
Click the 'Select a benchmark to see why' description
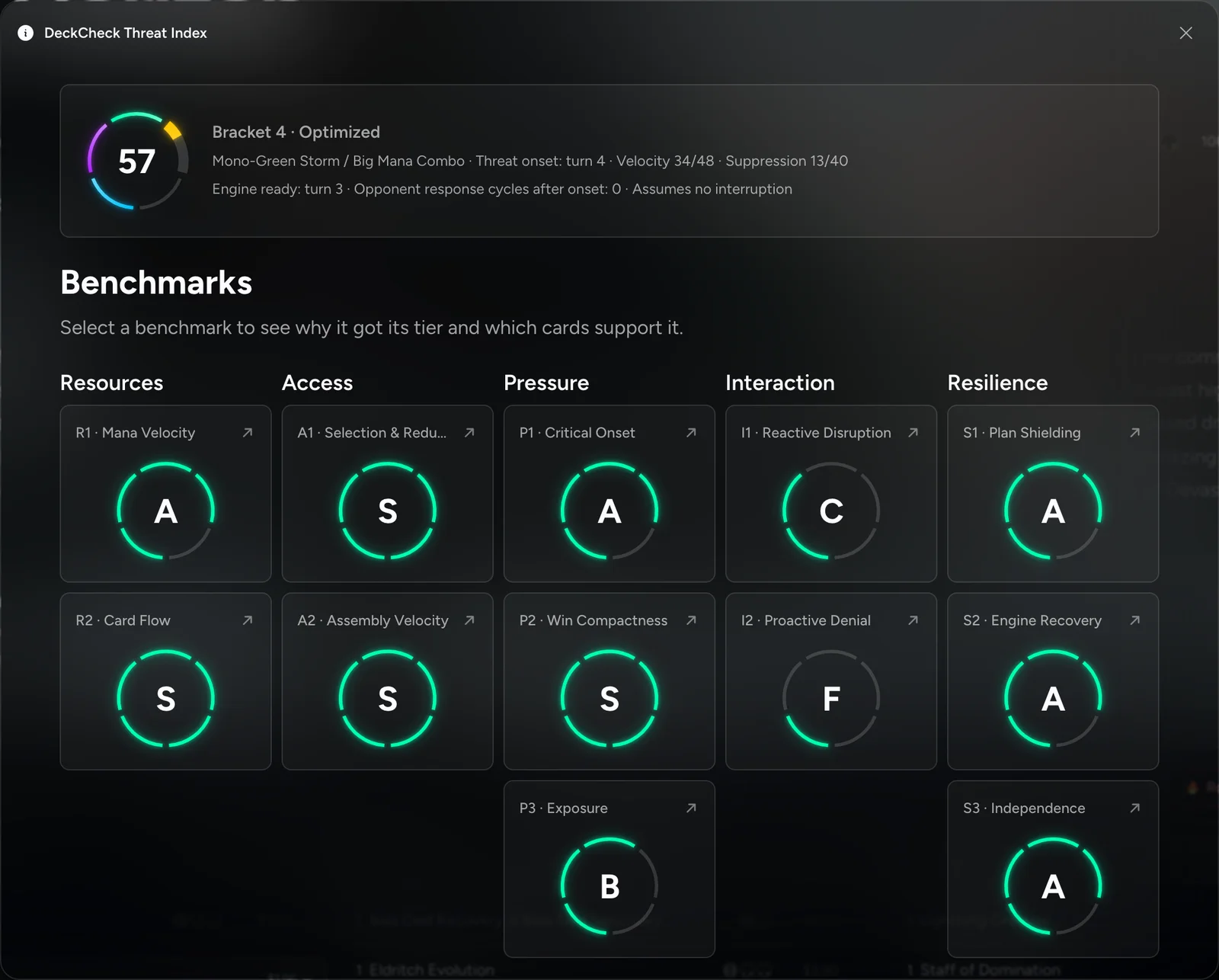point(371,328)
